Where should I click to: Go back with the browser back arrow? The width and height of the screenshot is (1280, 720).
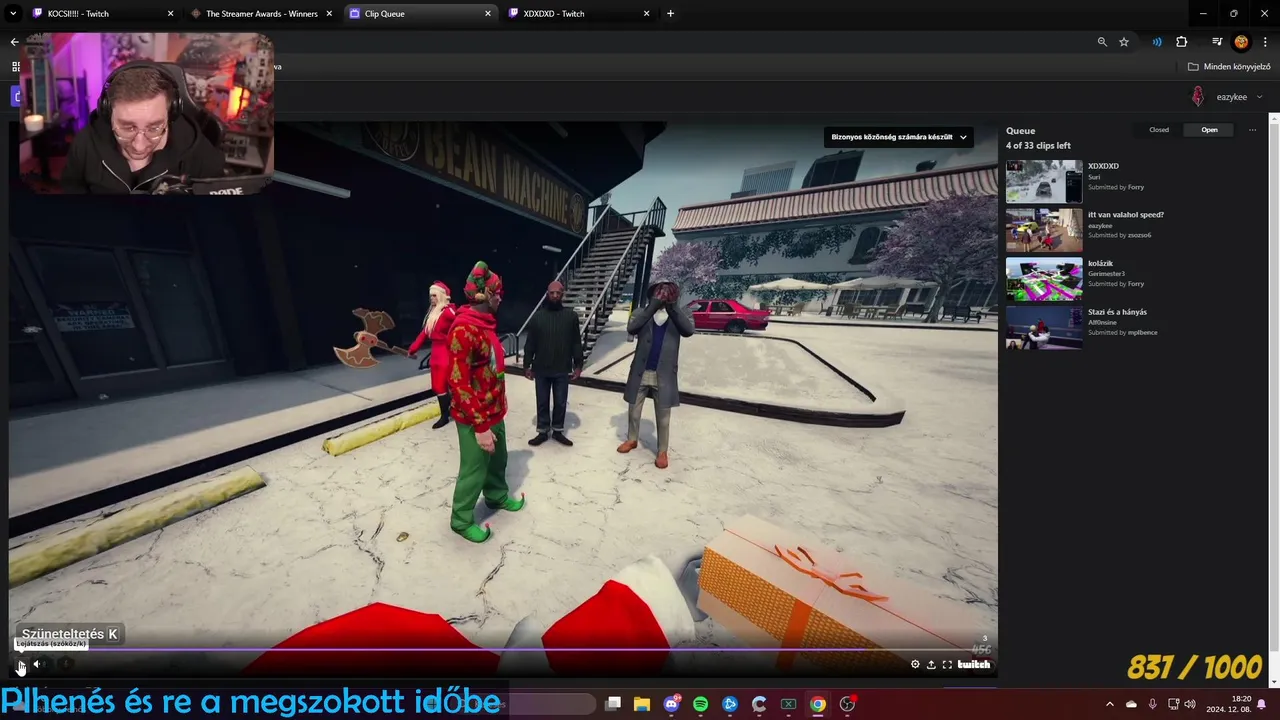tap(14, 42)
